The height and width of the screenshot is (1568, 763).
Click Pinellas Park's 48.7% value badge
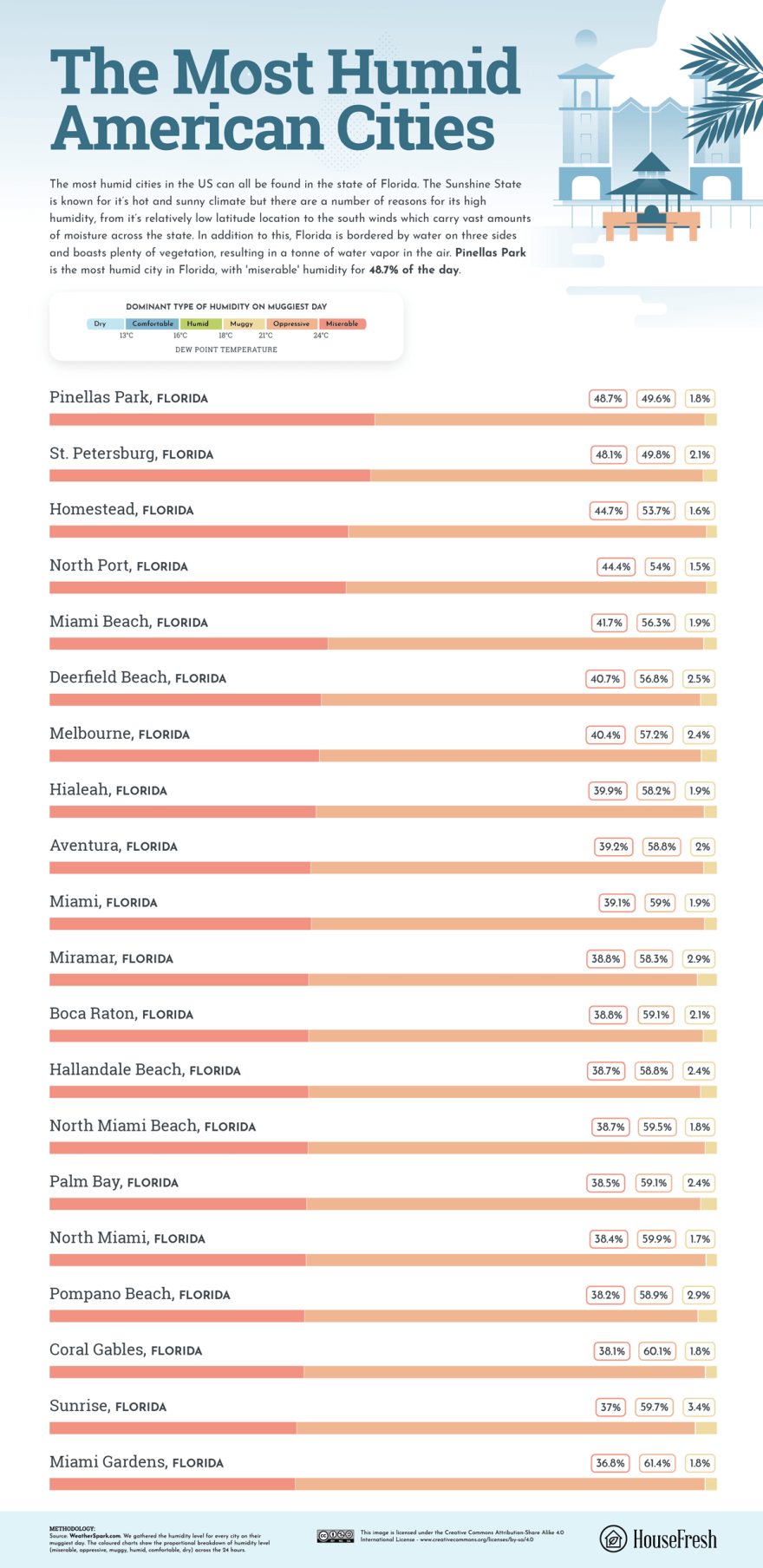tap(608, 399)
